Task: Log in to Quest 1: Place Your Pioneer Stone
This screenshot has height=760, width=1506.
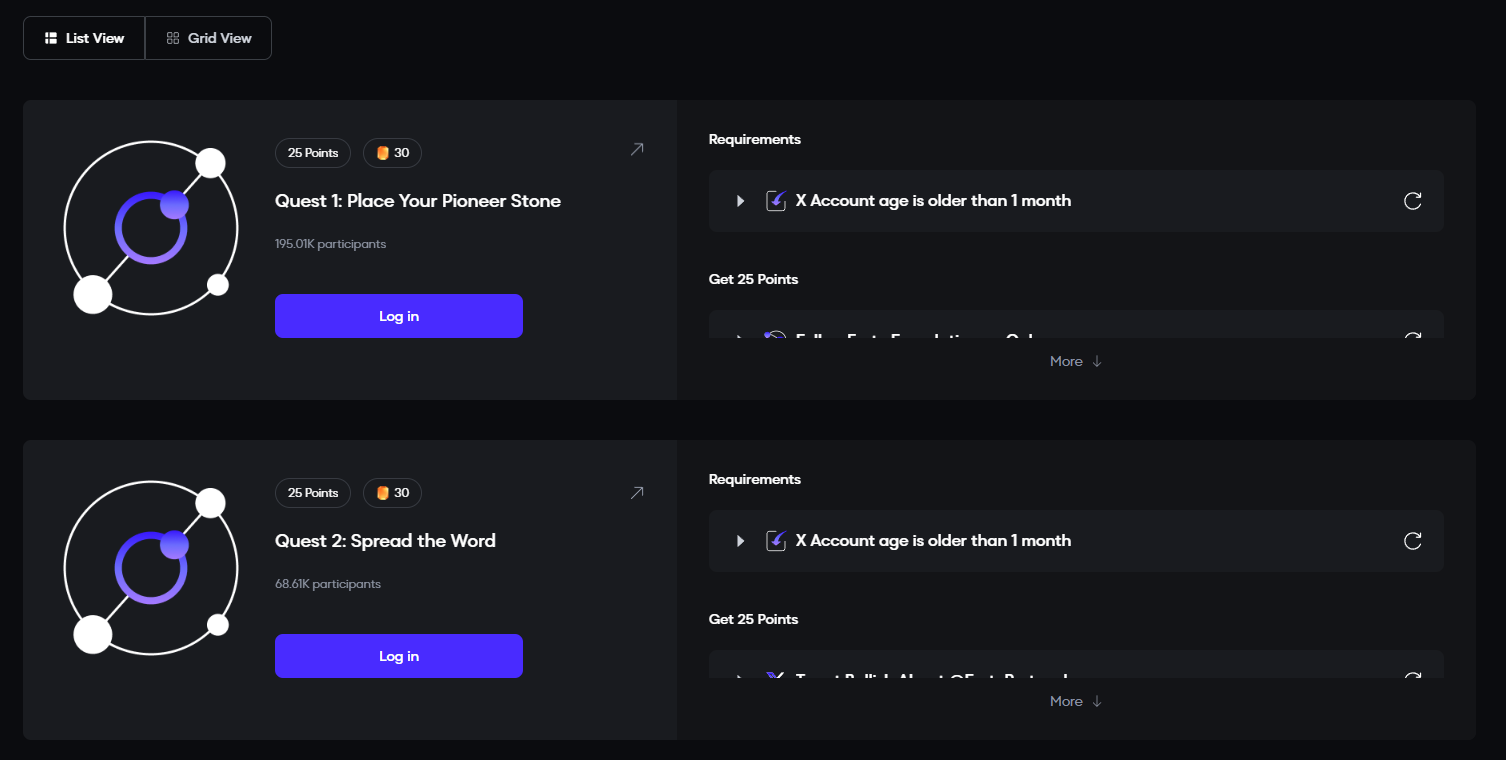Action: pyautogui.click(x=399, y=316)
